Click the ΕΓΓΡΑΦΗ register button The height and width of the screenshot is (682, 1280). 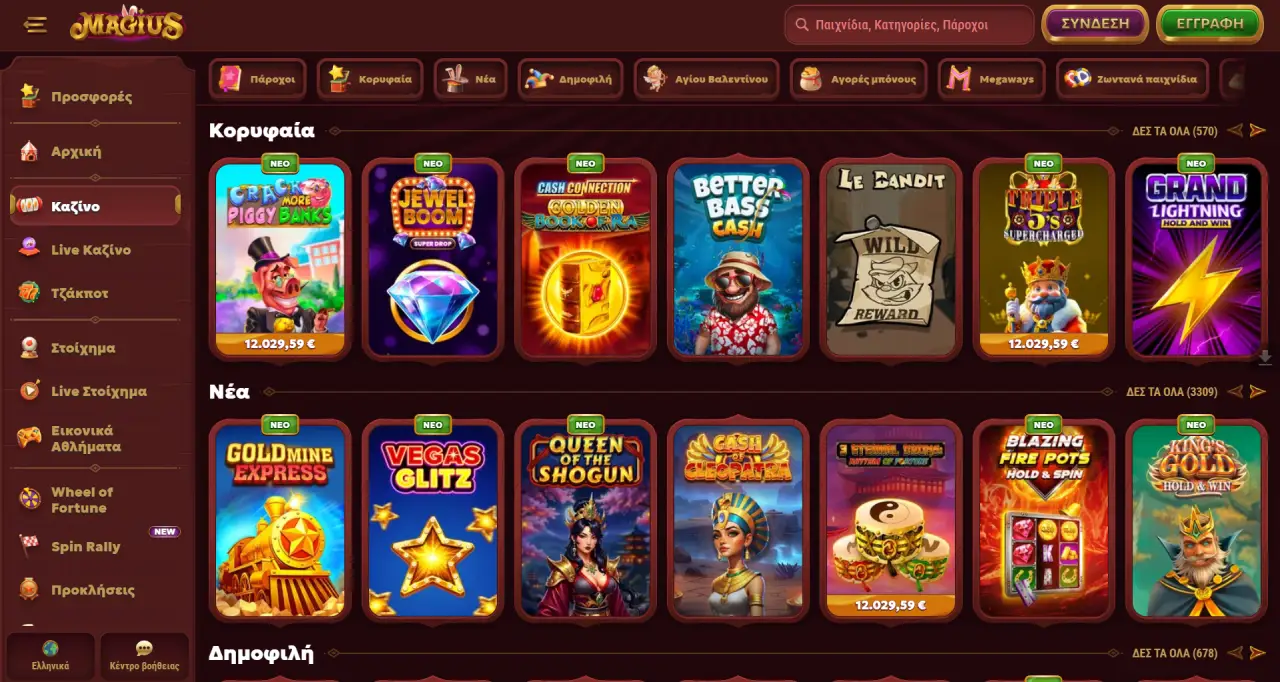tap(1210, 24)
